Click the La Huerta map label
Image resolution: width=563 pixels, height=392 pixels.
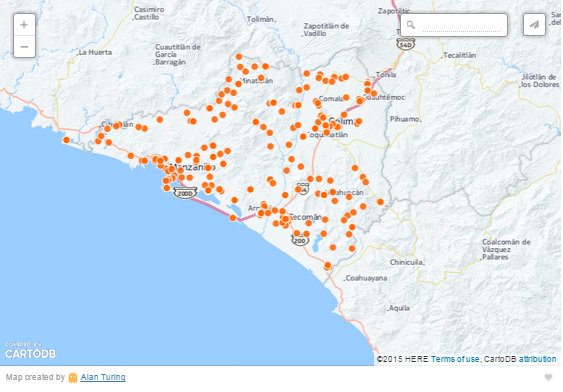(x=95, y=52)
